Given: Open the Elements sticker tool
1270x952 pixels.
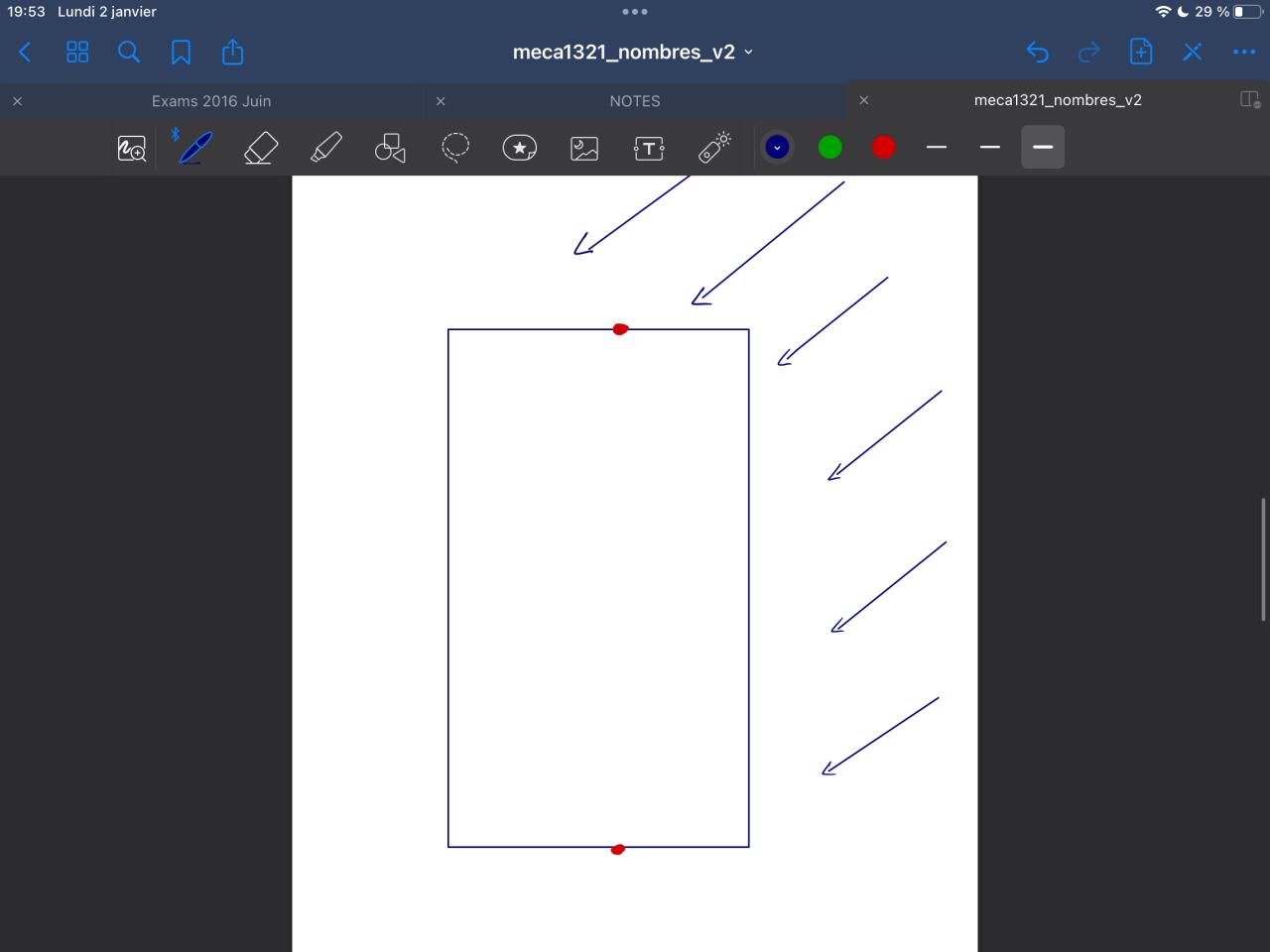Looking at the screenshot, I should tap(520, 148).
